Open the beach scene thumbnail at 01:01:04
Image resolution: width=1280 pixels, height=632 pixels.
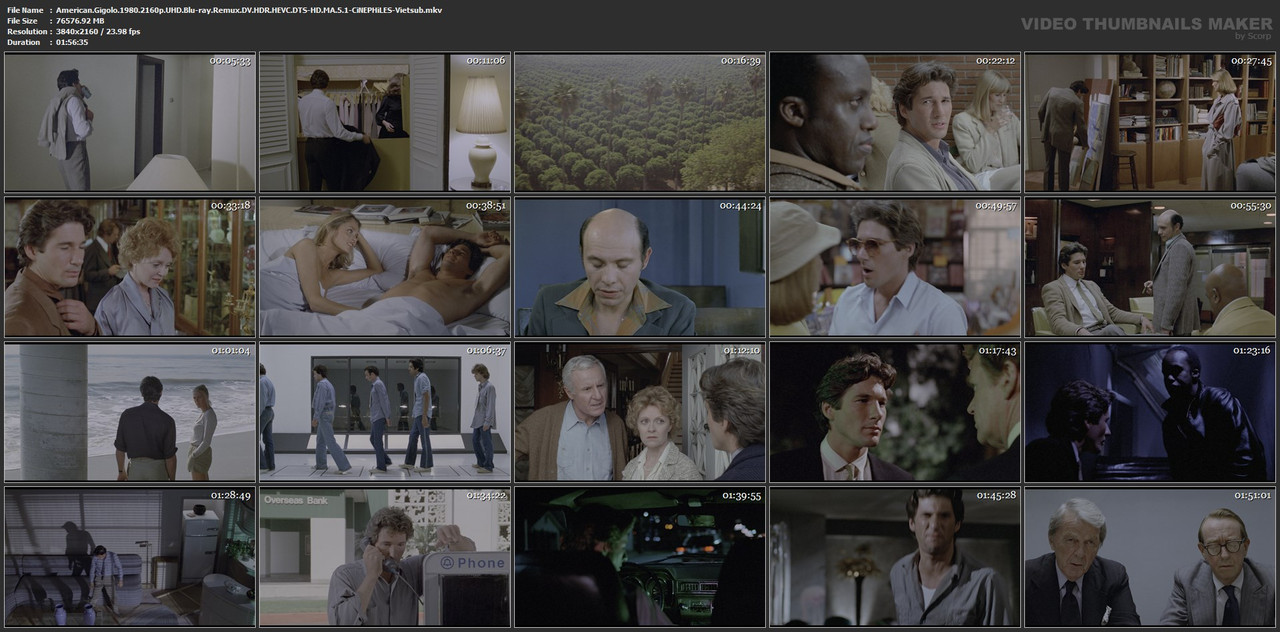130,412
